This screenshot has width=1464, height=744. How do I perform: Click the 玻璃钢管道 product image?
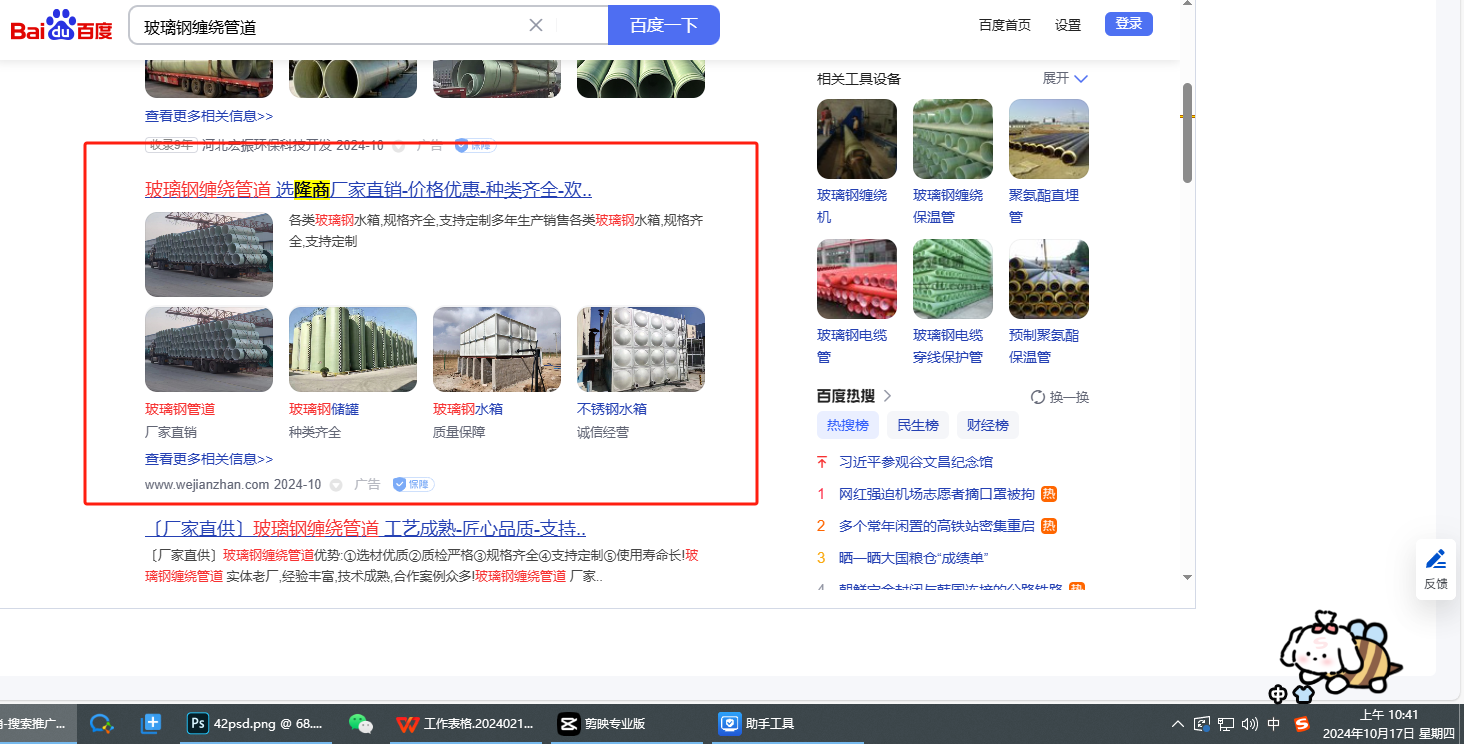tap(209, 349)
